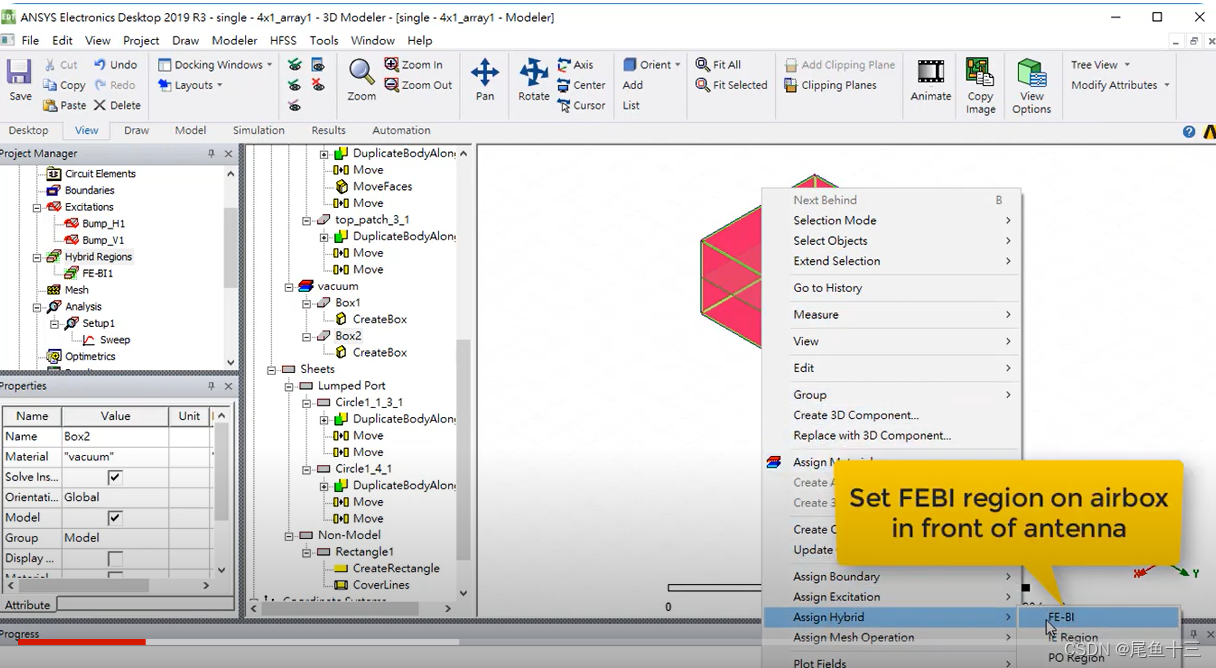Open Clipping Planes tool

click(830, 85)
